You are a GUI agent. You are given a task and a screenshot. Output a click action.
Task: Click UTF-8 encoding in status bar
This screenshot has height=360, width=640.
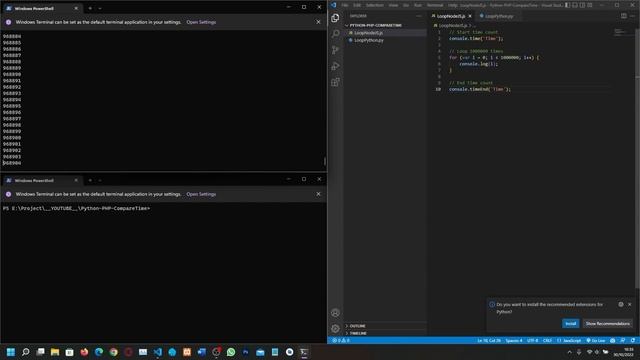click(533, 340)
